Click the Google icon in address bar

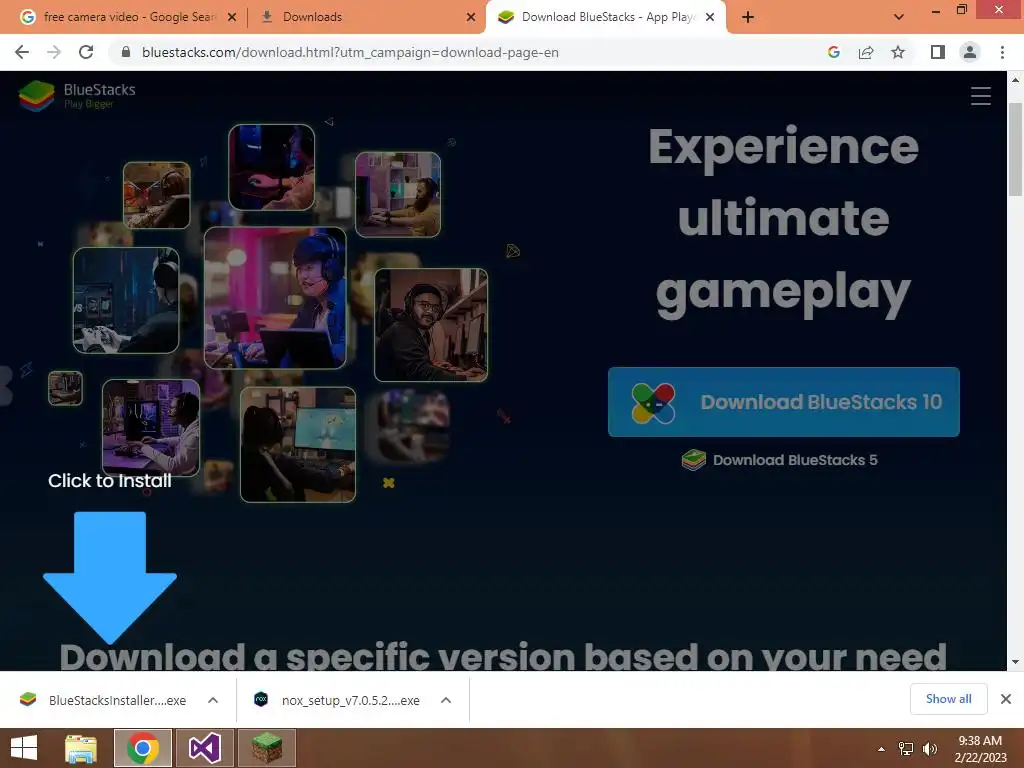pyautogui.click(x=833, y=52)
